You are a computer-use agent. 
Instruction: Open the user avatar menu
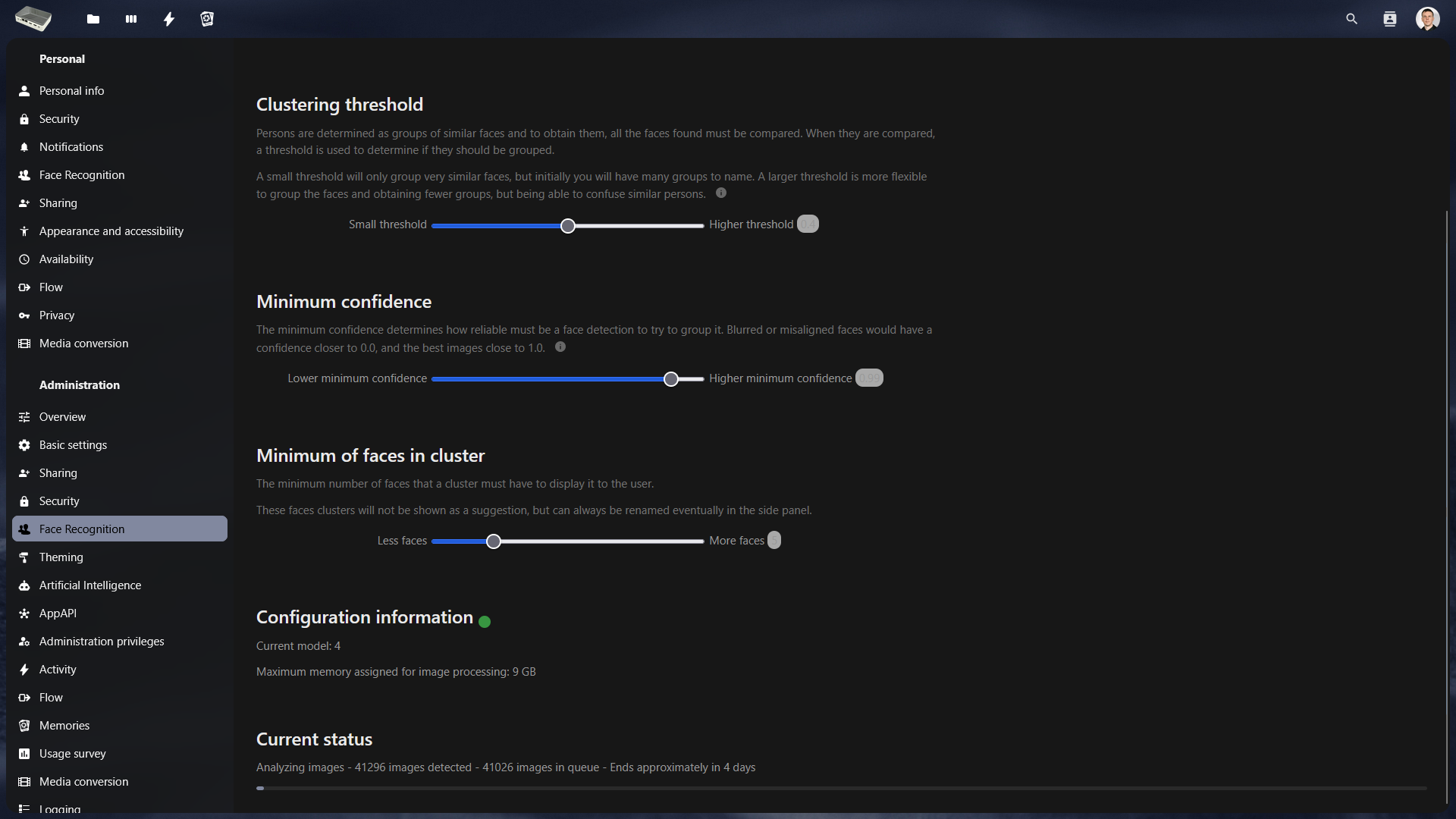coord(1427,19)
